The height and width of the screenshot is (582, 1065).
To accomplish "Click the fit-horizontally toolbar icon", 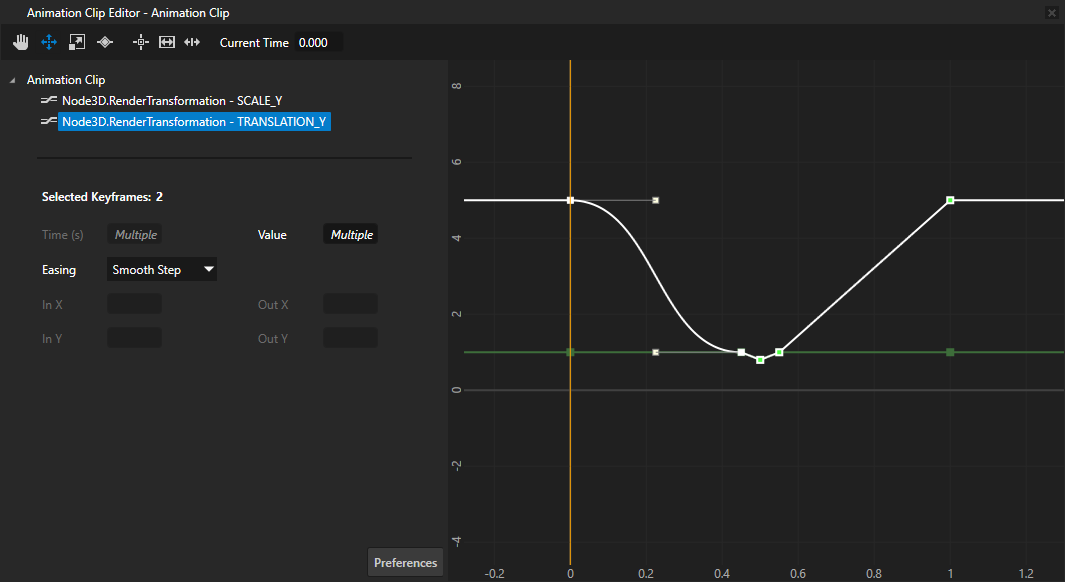I will pyautogui.click(x=166, y=42).
